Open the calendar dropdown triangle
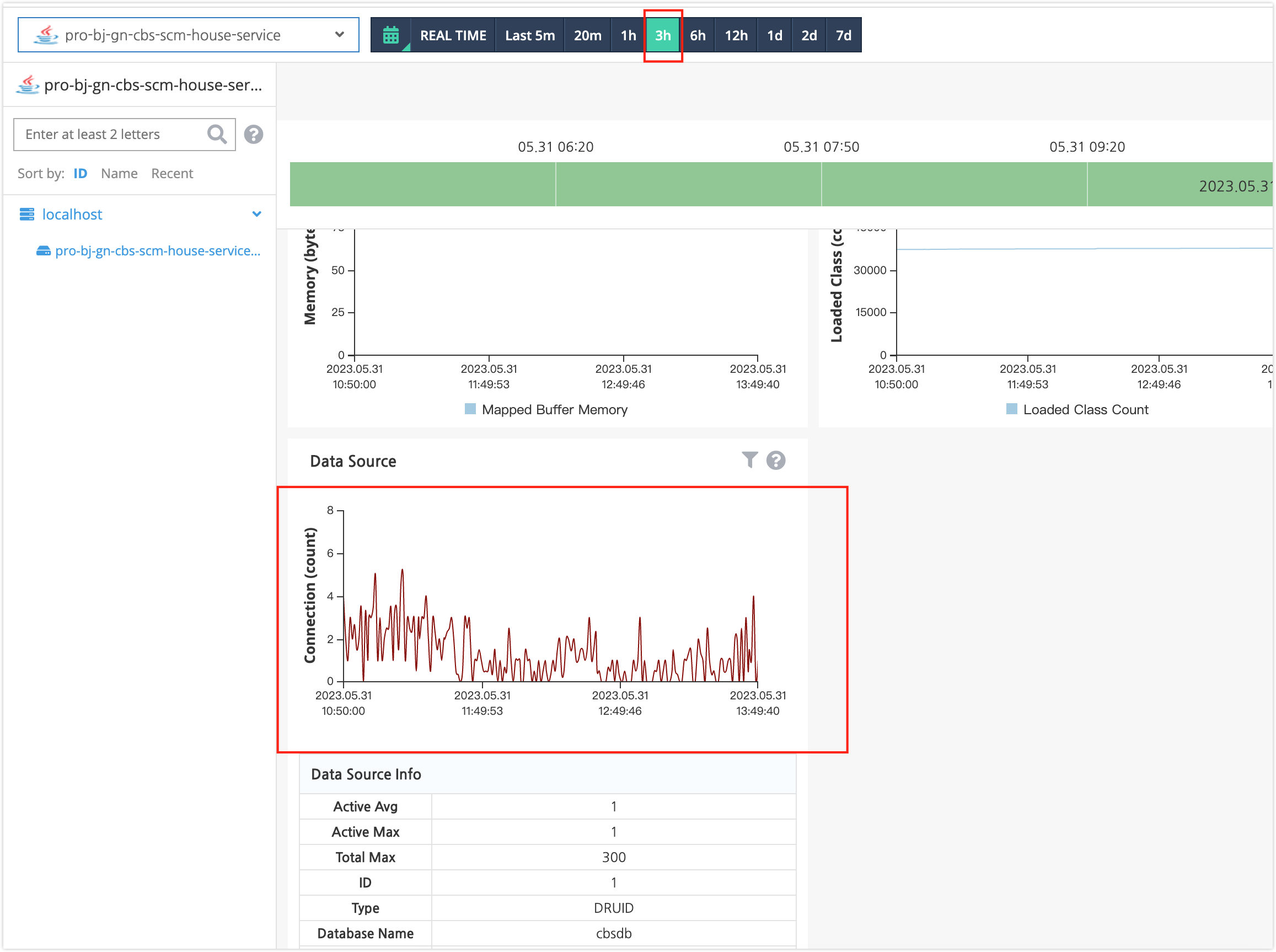Image resolution: width=1276 pixels, height=952 pixels. (407, 47)
